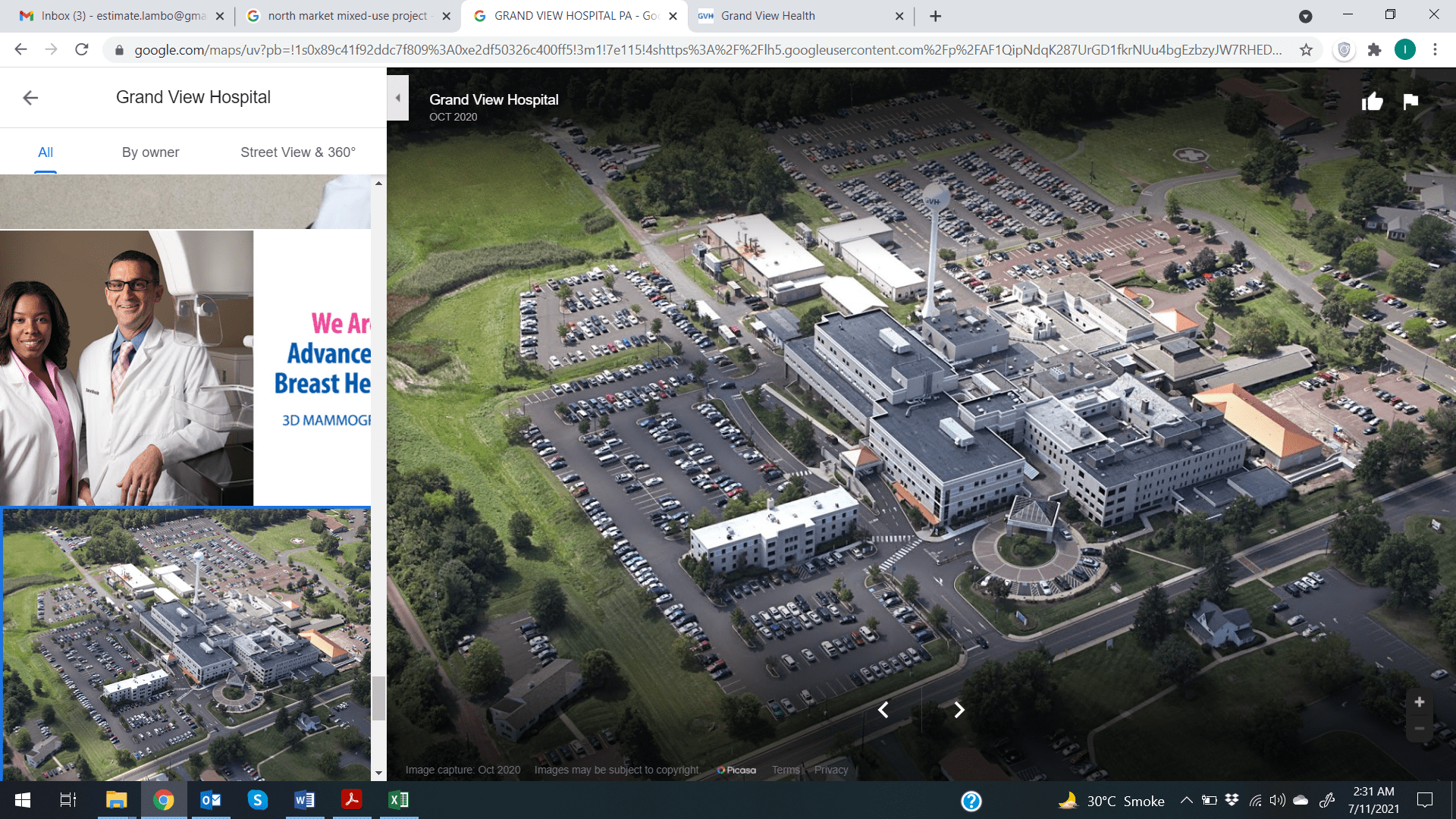The height and width of the screenshot is (819, 1456).
Task: Like the Grand View Hospital photo
Action: click(x=1373, y=101)
